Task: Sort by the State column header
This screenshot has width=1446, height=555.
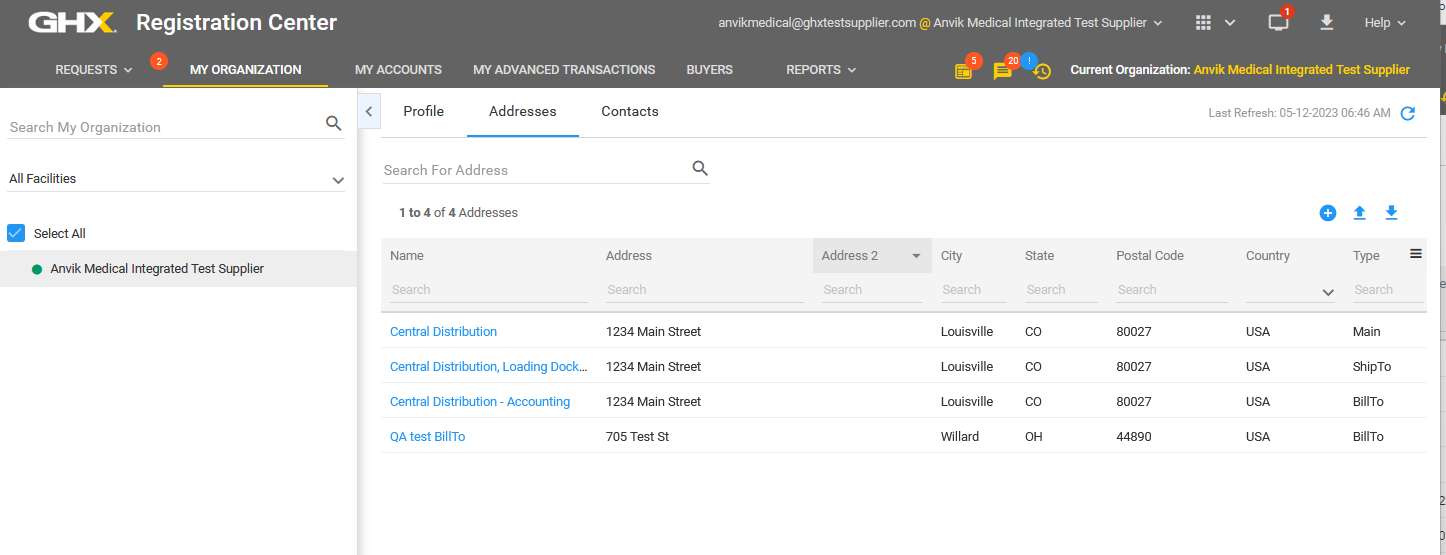Action: pyautogui.click(x=1039, y=256)
